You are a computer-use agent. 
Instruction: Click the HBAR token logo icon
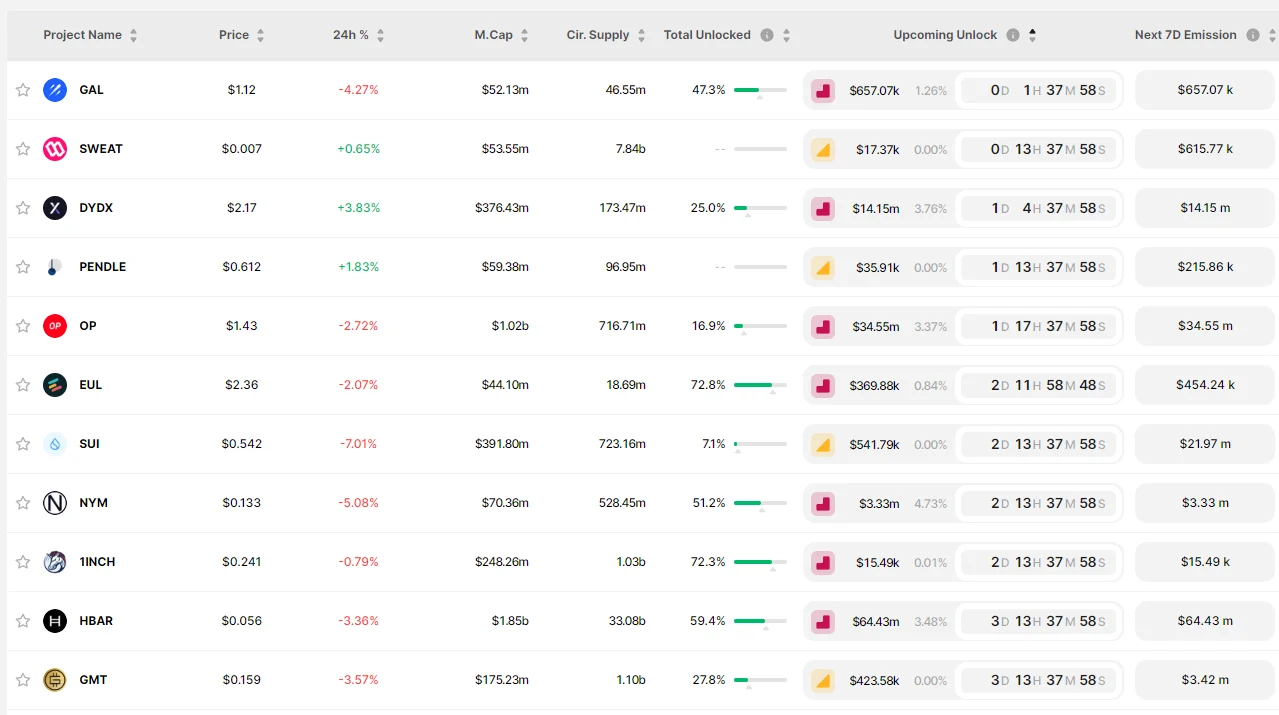(55, 621)
